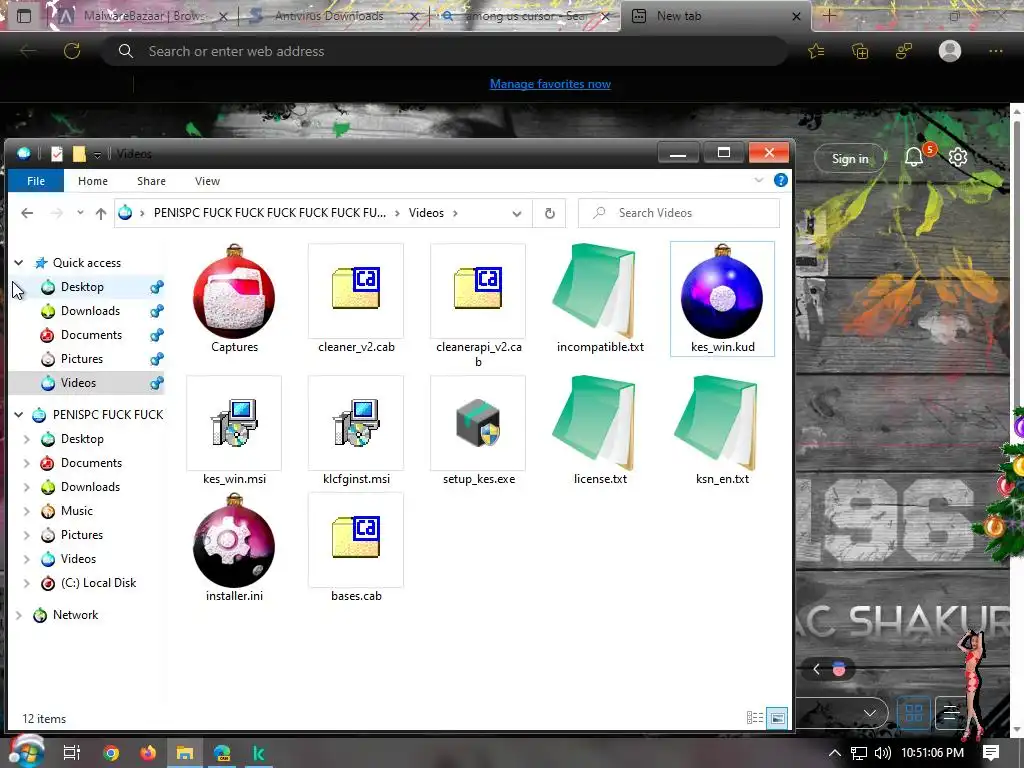1024x768 pixels.
Task: Select the setup_kes.exe shield icon
Action: [x=478, y=423]
